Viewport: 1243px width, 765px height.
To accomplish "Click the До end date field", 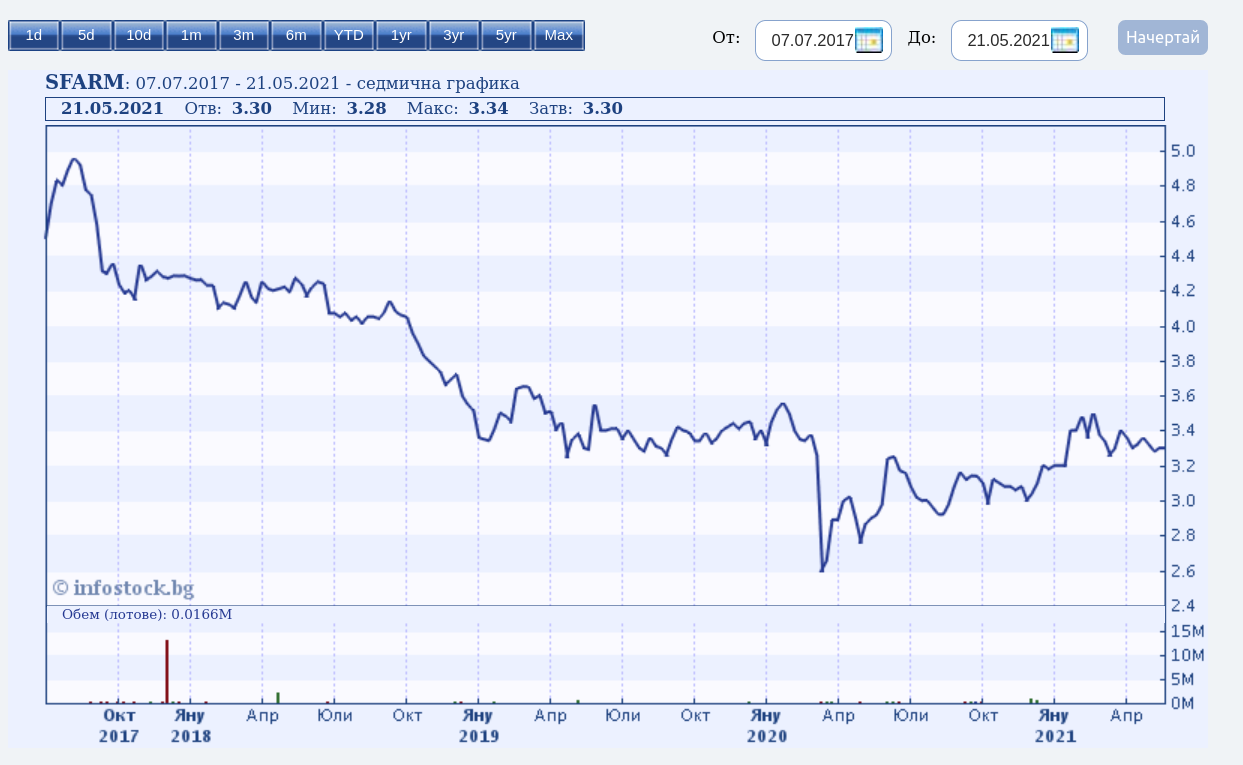I will 1007,41.
